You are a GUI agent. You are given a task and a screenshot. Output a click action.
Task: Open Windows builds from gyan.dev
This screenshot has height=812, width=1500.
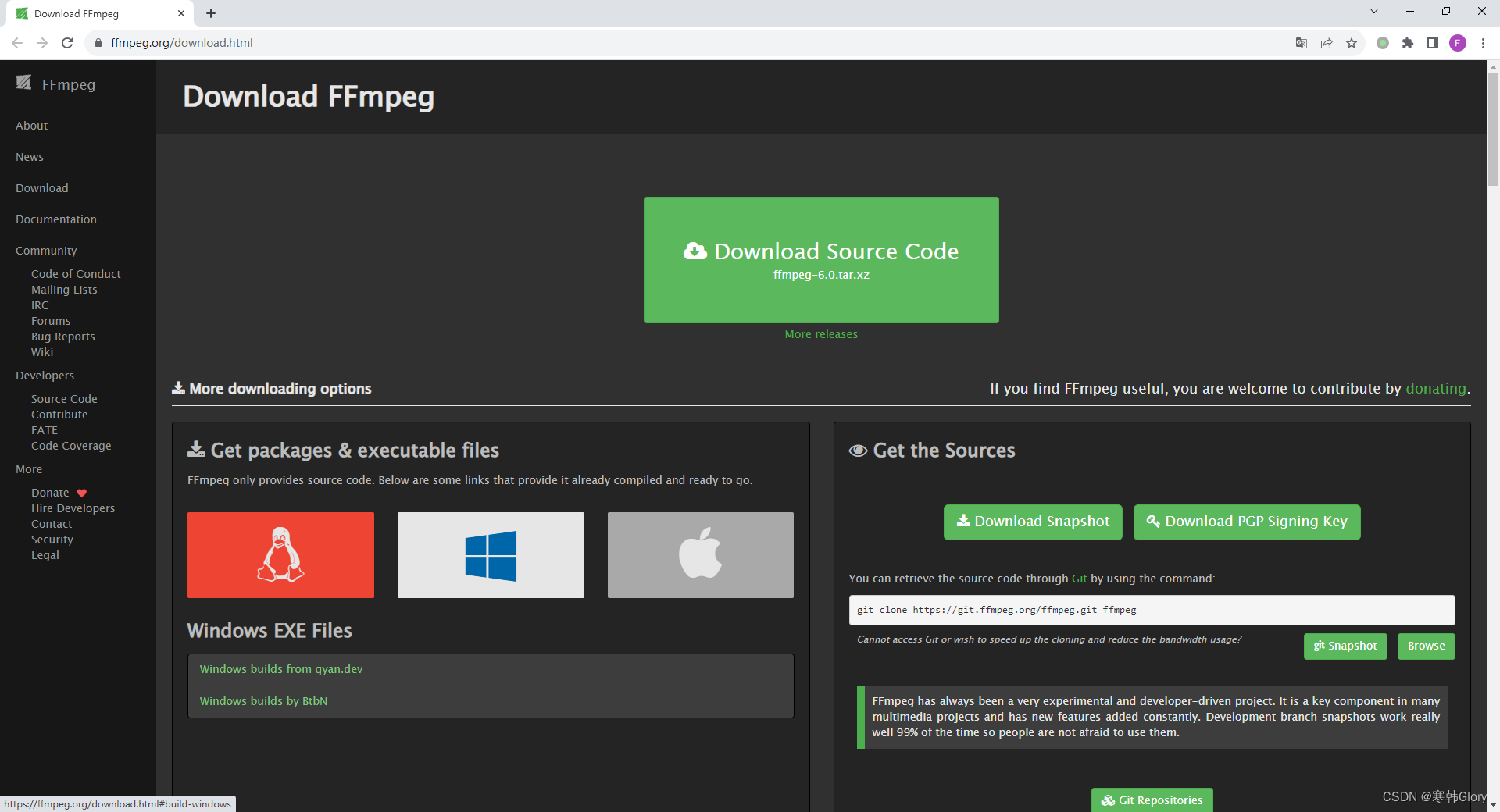point(280,669)
